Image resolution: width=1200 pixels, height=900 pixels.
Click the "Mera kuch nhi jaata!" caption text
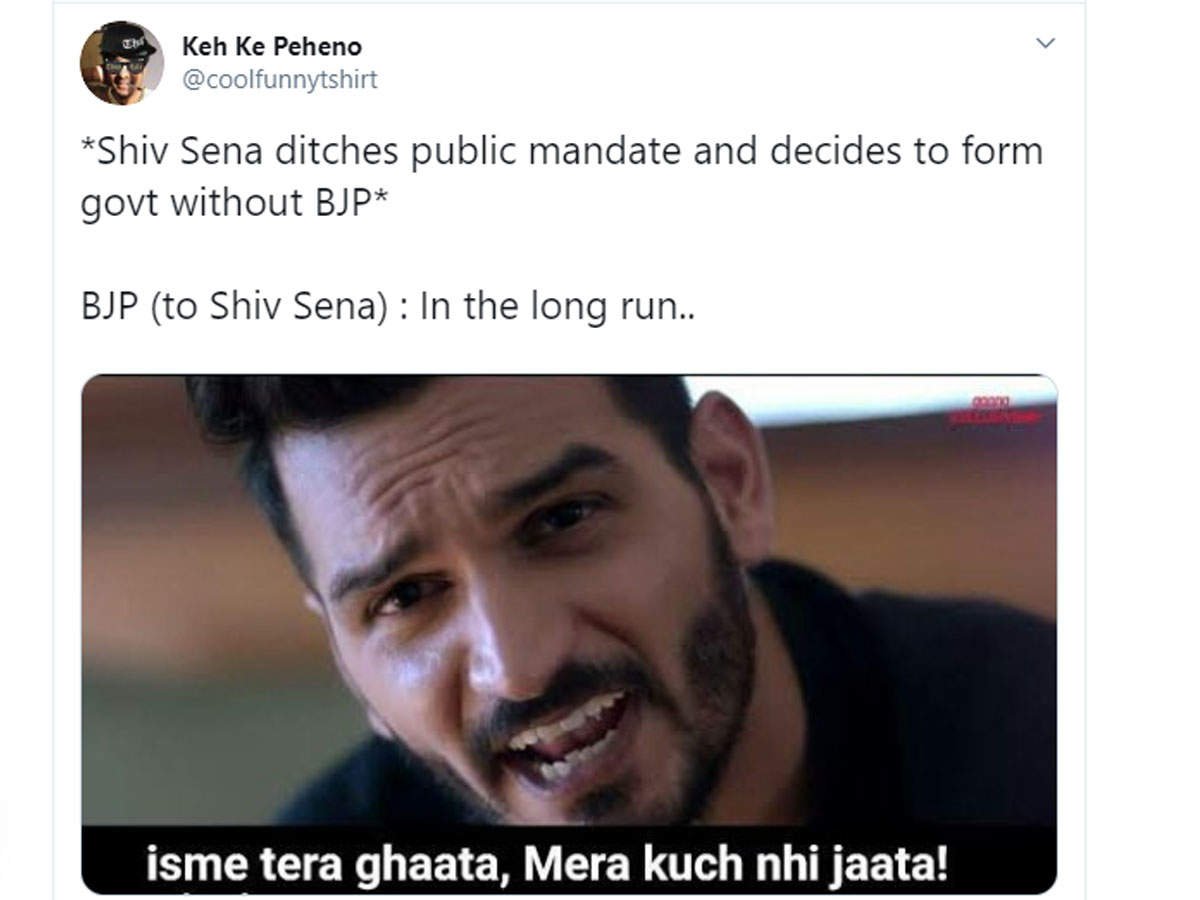tap(734, 864)
